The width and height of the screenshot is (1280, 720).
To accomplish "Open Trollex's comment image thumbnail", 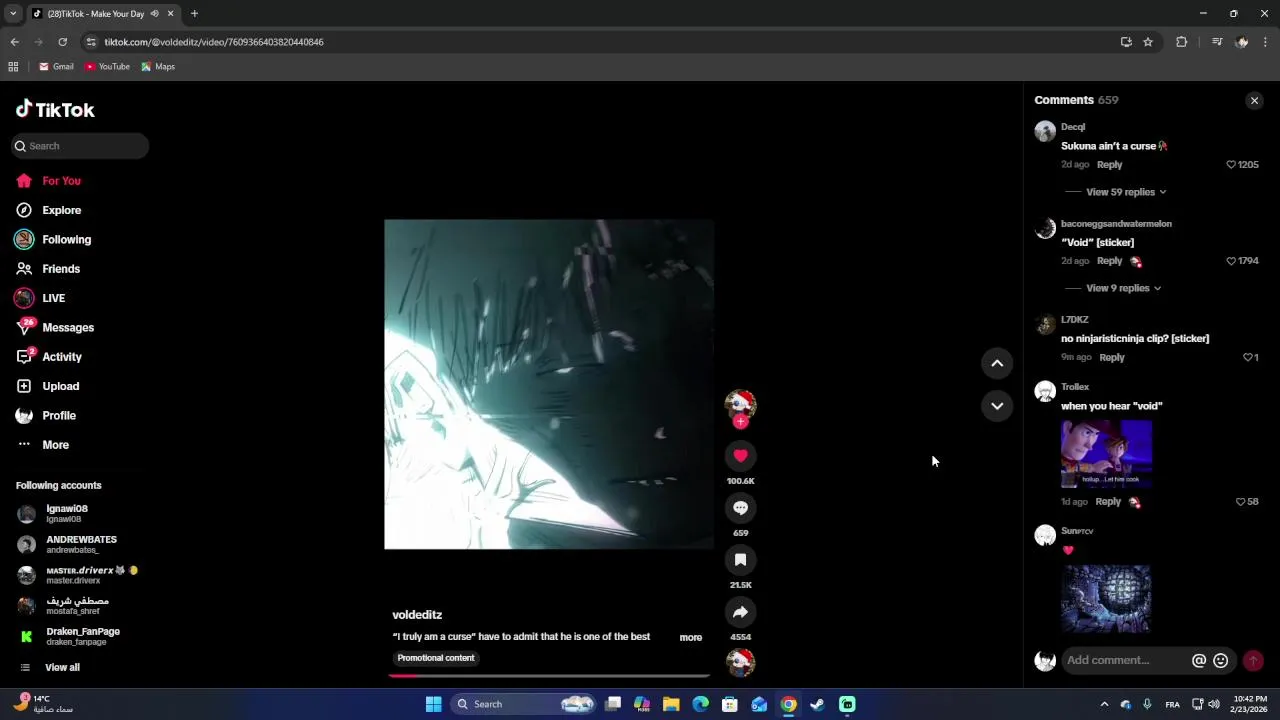I will click(1106, 454).
